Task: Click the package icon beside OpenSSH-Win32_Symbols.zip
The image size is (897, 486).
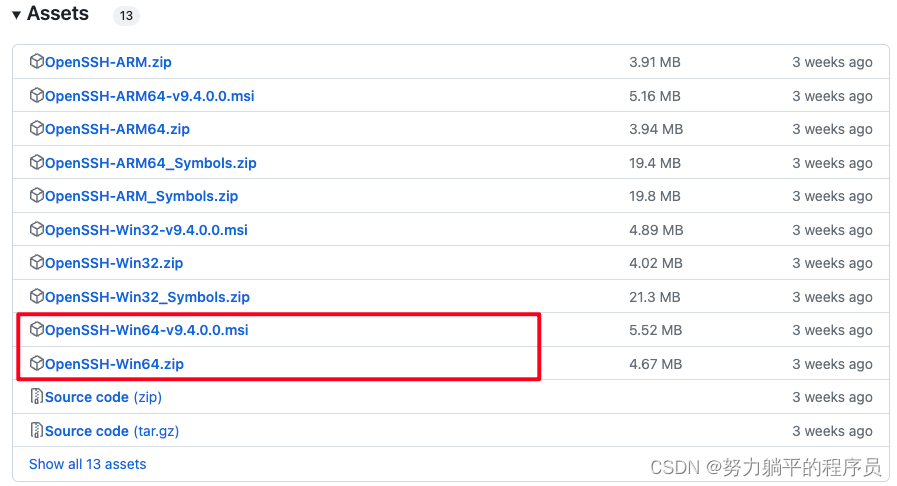Action: tap(37, 296)
